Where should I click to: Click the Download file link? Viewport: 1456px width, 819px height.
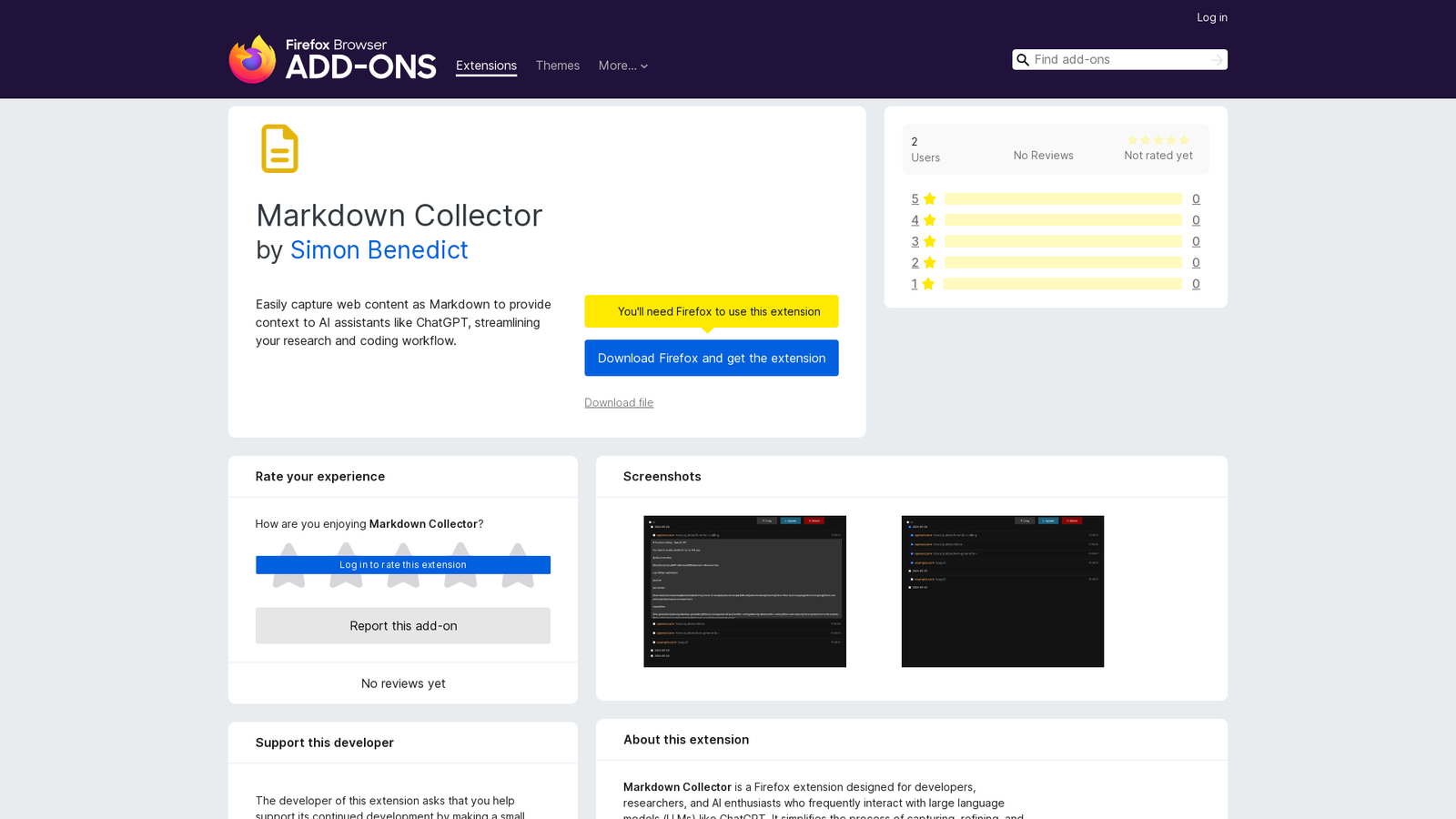pyautogui.click(x=619, y=402)
